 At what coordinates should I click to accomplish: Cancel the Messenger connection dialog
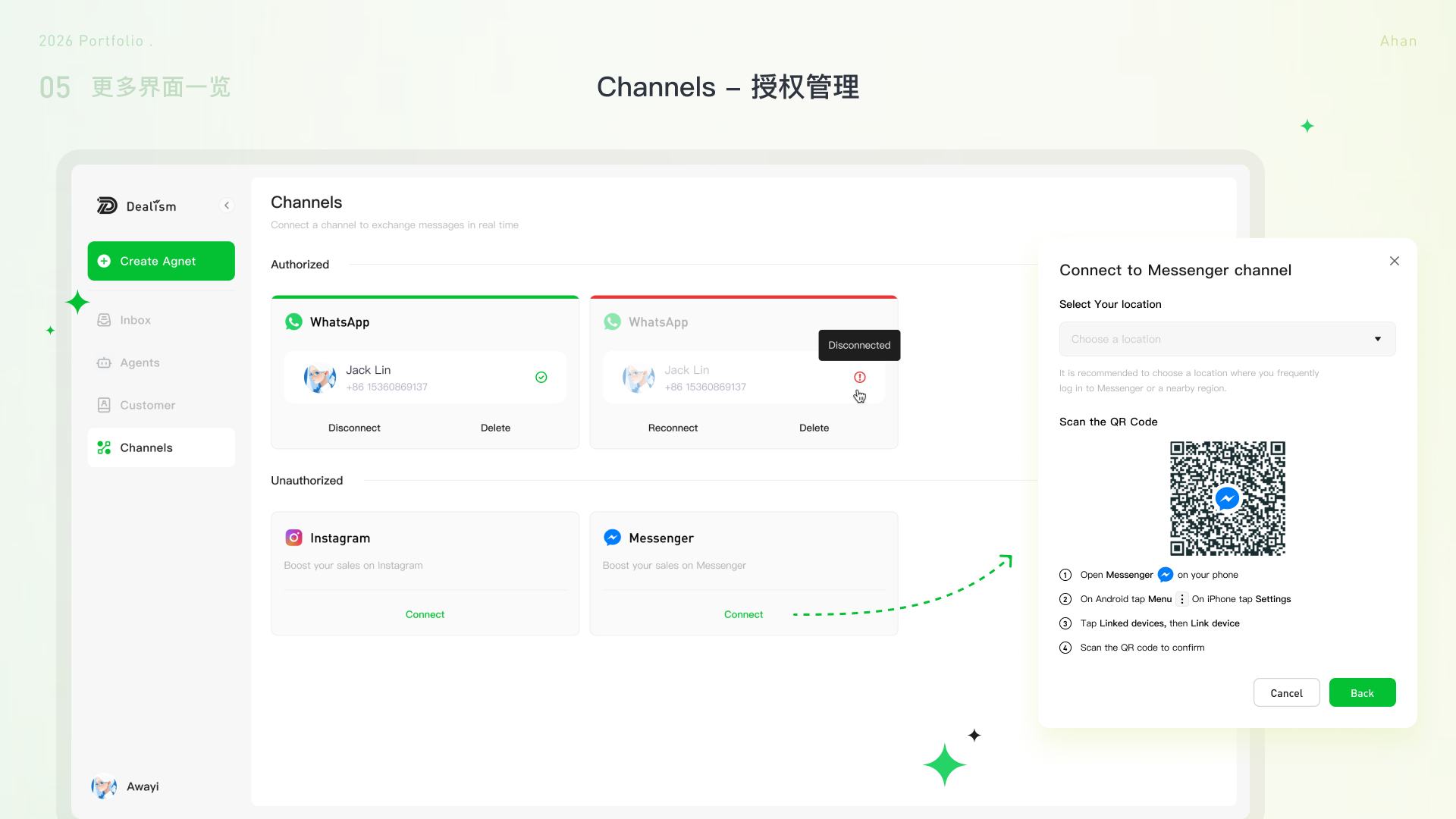[1286, 692]
